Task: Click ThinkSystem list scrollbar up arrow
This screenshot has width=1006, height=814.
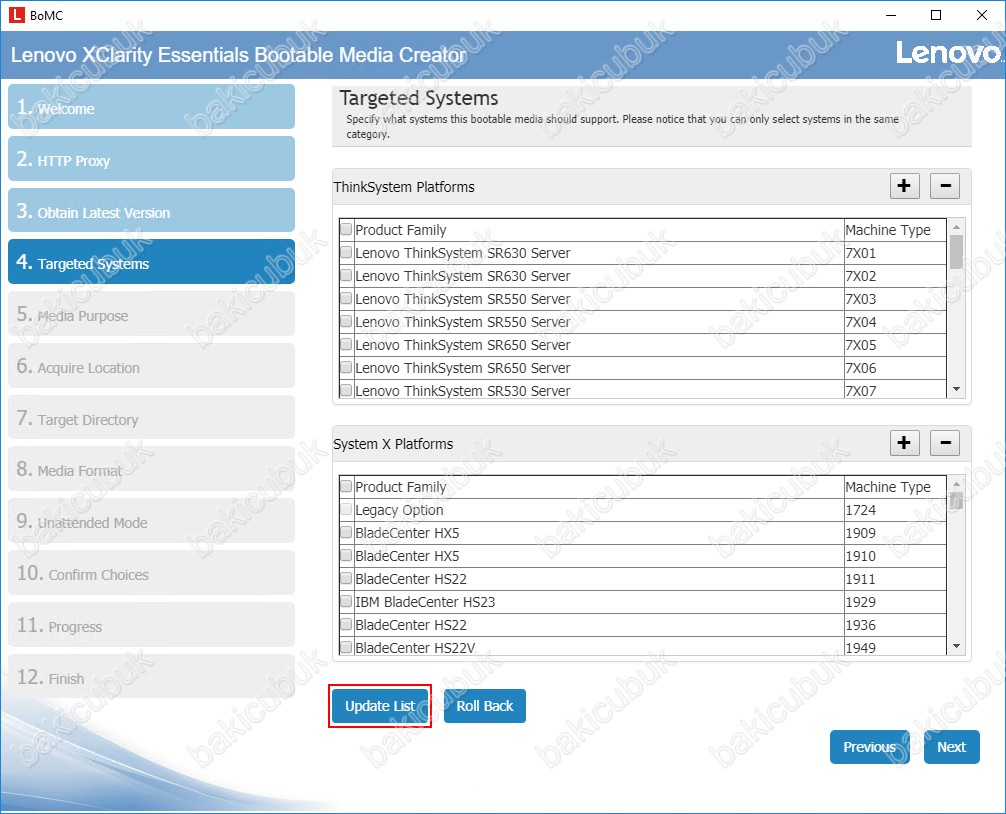Action: click(x=956, y=227)
